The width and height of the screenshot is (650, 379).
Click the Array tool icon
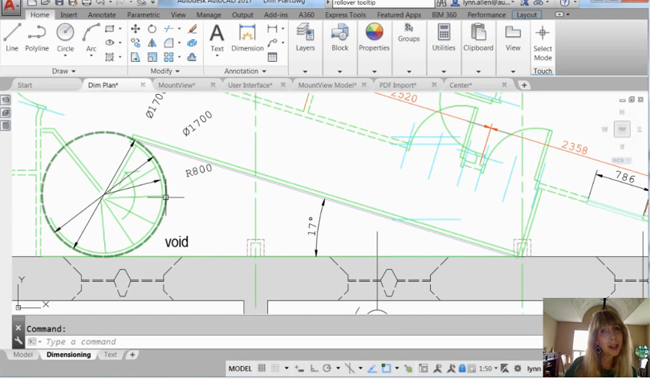[x=169, y=57]
